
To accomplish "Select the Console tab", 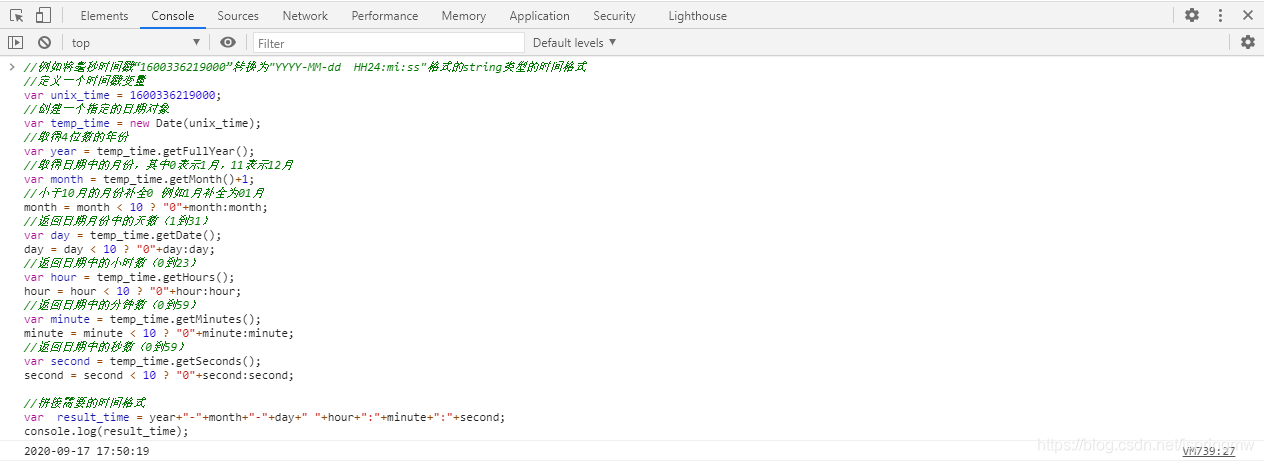I will pyautogui.click(x=173, y=15).
